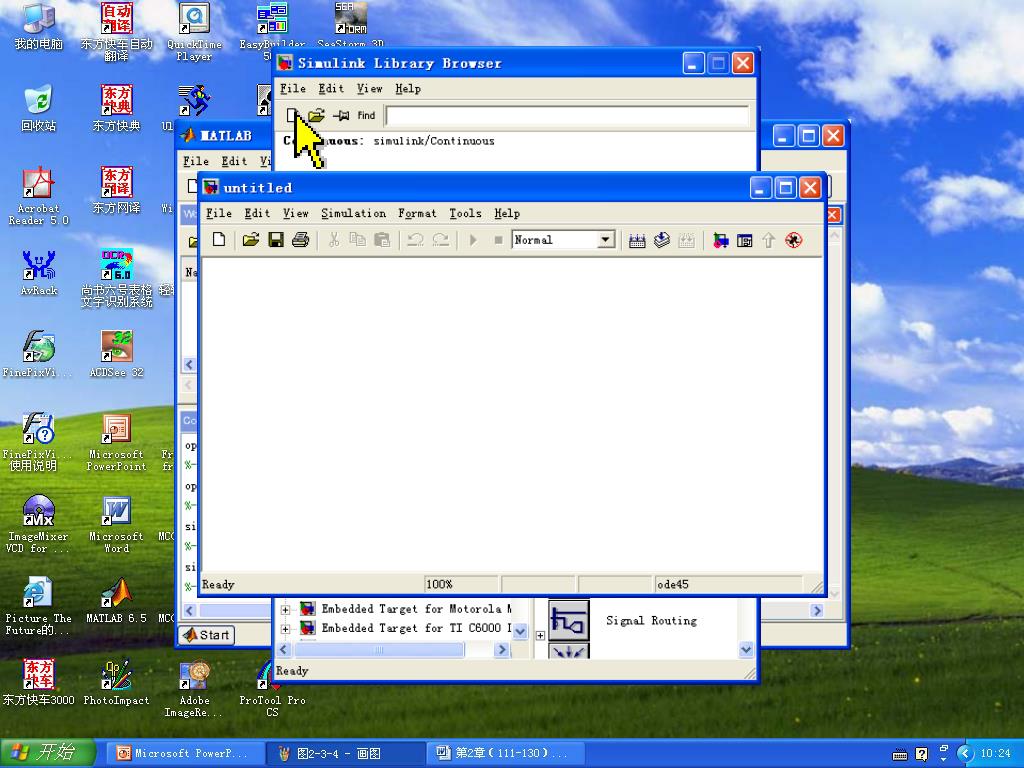This screenshot has width=1024, height=768.
Task: Open the Windows 开始 start button
Action: click(47, 753)
